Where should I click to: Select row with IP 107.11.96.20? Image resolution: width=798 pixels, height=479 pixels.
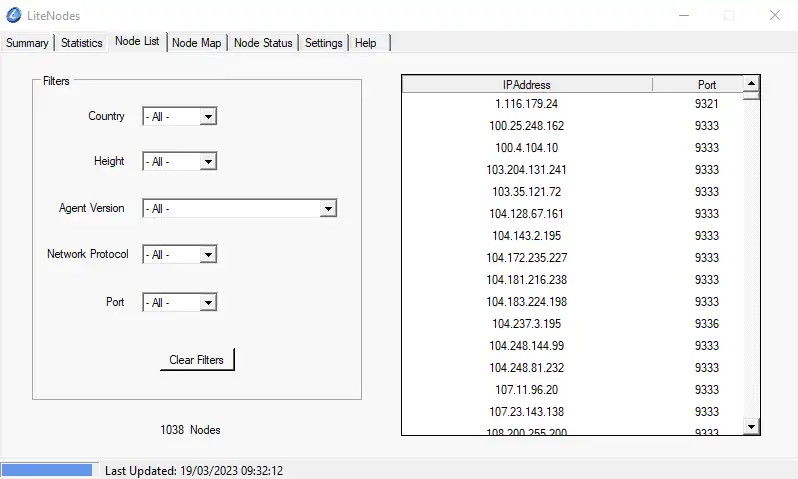pos(573,389)
